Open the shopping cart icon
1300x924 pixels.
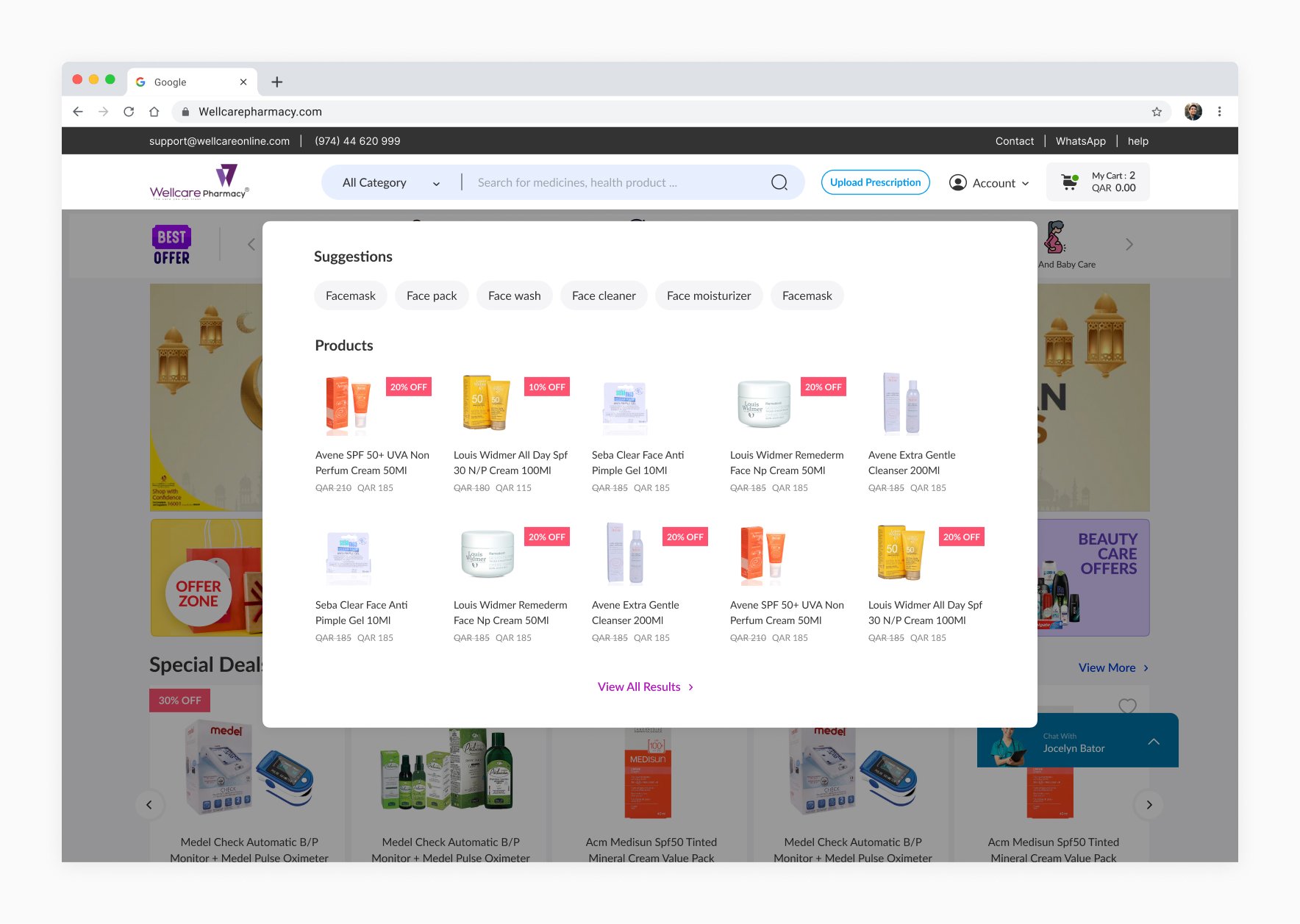1071,182
